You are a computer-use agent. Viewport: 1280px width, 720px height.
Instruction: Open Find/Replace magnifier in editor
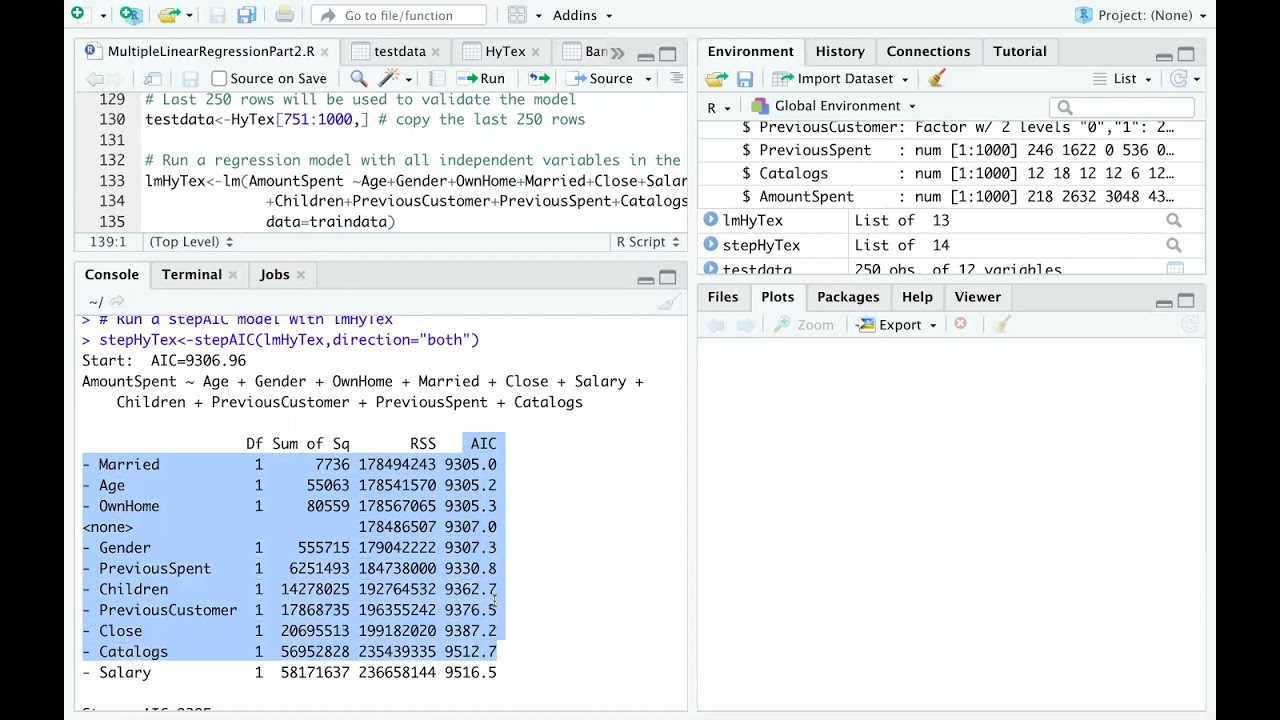pos(358,78)
